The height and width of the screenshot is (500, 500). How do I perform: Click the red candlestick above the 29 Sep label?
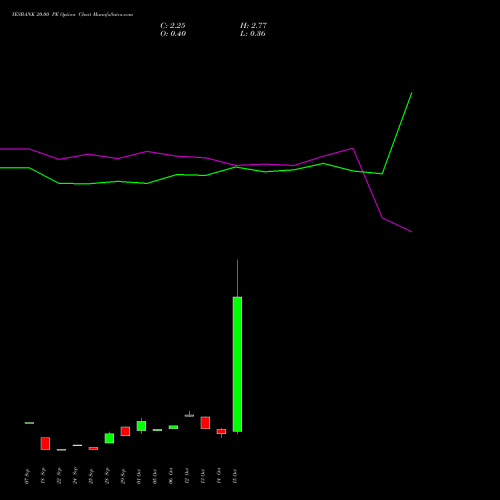[x=125, y=431]
